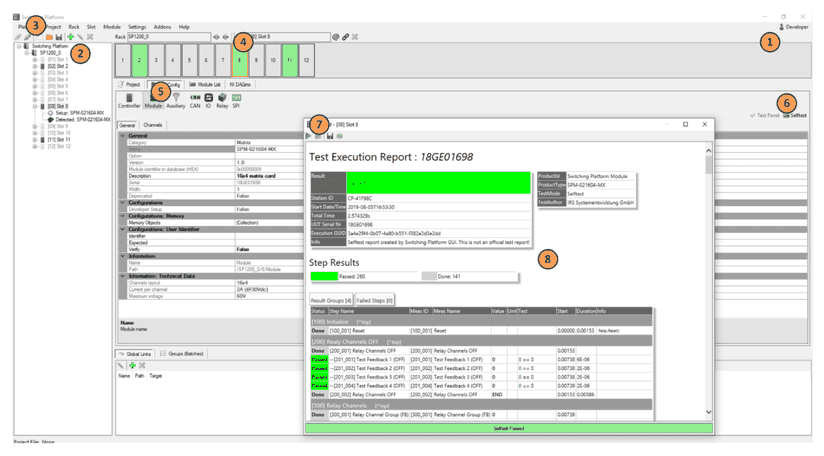Select rack slot 11
Viewport: 824px width, 456px height.
290,60
